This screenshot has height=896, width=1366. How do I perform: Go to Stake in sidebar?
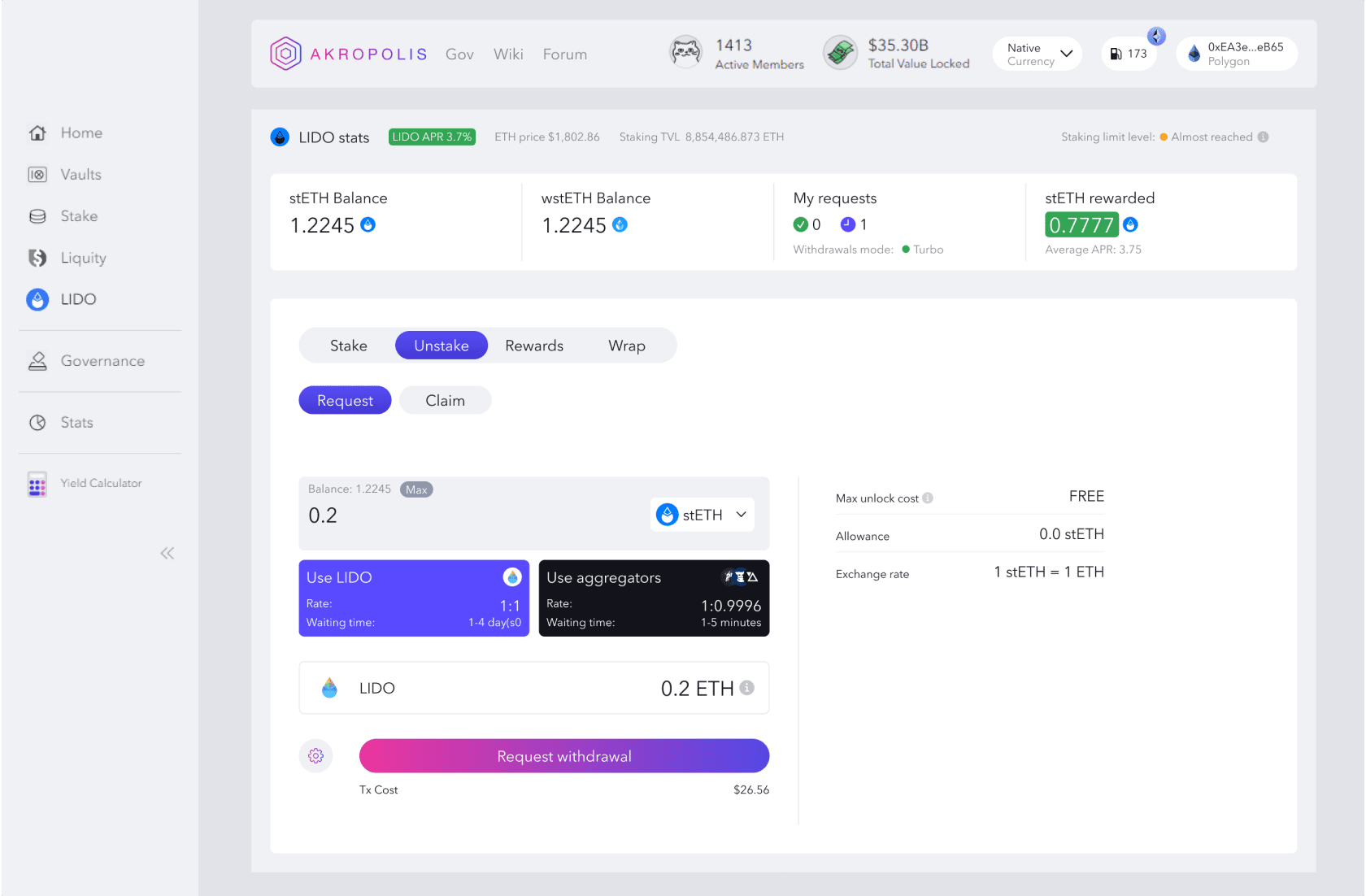63,216
